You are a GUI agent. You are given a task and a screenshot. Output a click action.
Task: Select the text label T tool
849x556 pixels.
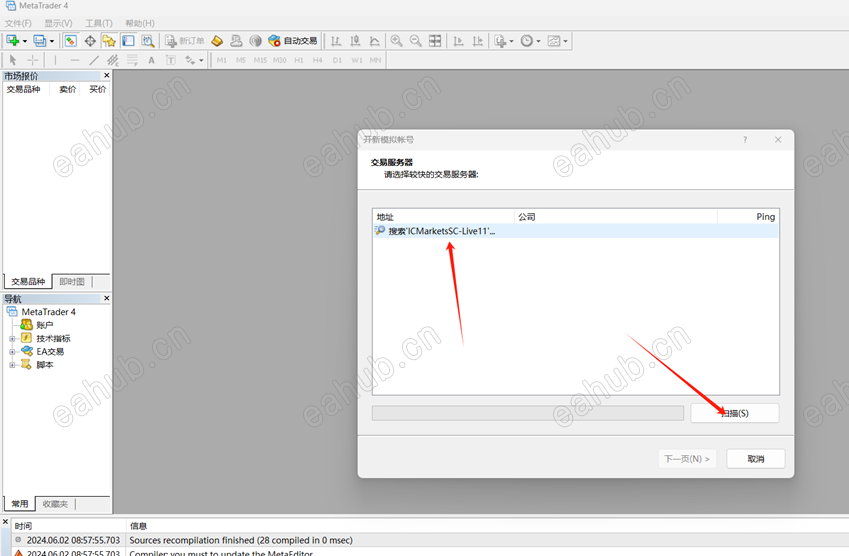(171, 60)
